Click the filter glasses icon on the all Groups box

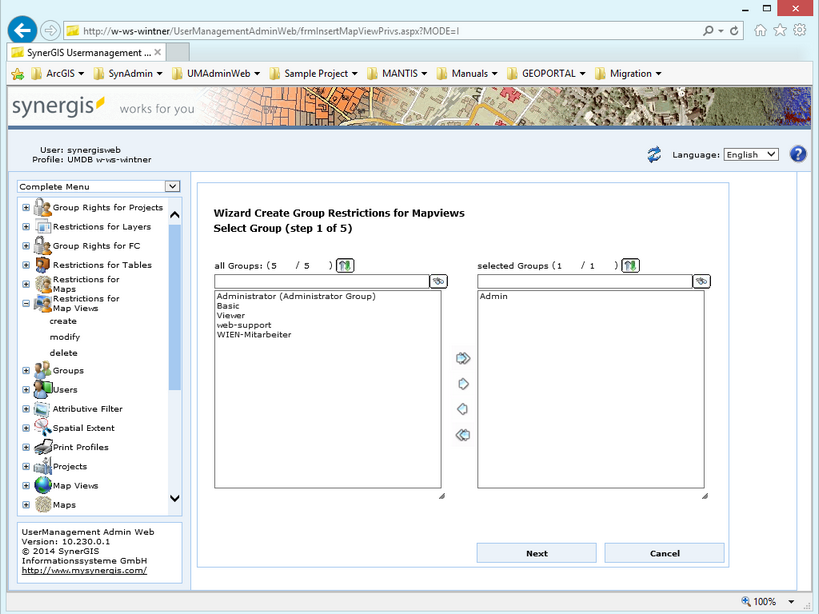pos(437,281)
